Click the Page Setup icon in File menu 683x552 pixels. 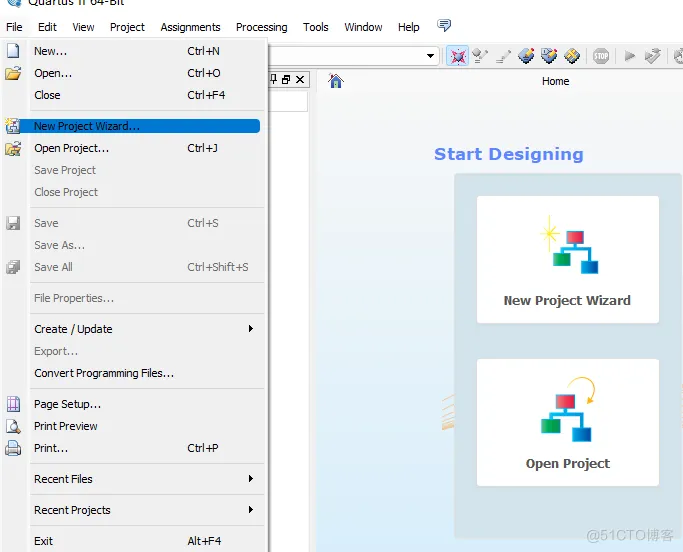[13, 404]
